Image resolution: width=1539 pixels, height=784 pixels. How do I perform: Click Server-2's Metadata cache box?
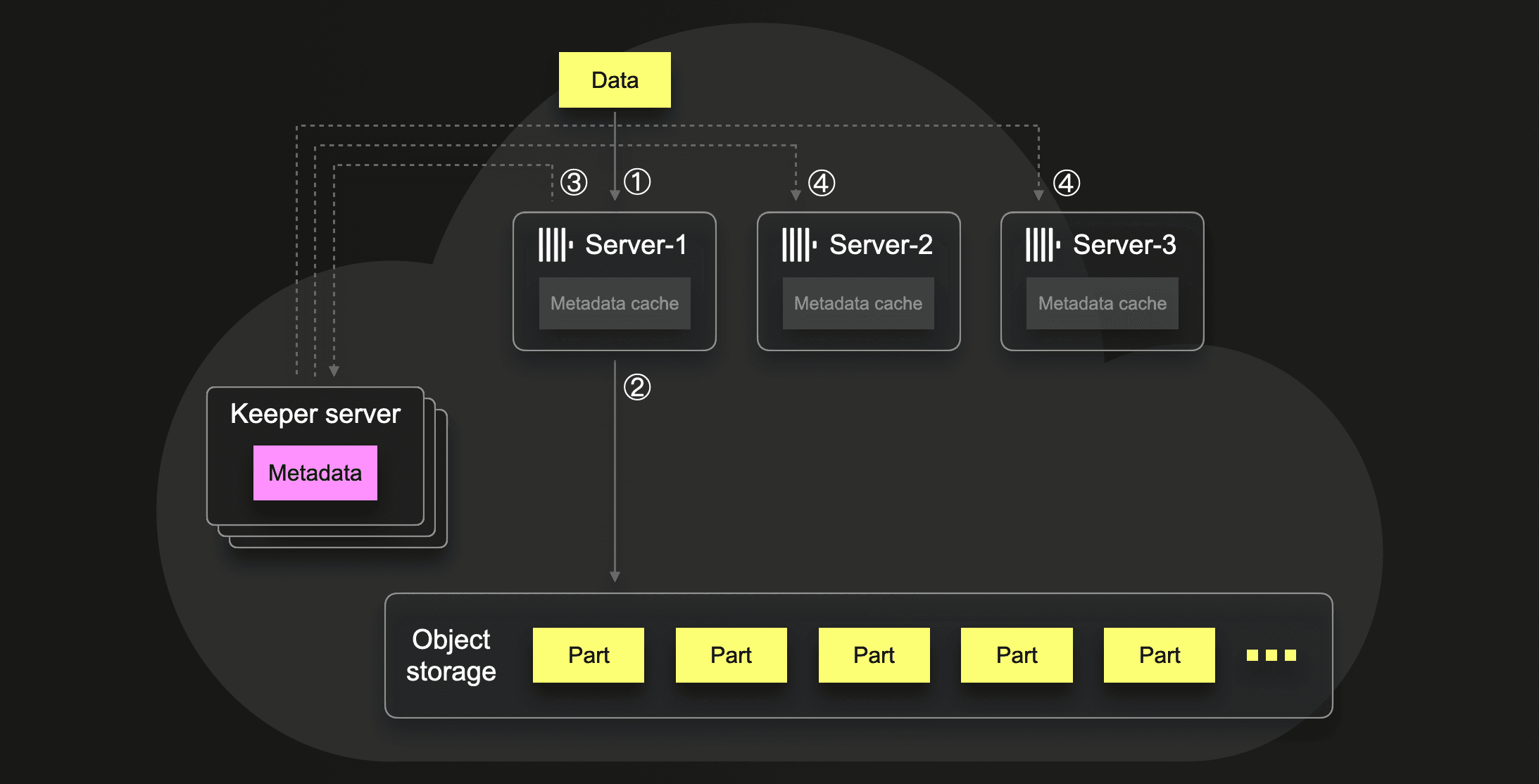(x=858, y=303)
